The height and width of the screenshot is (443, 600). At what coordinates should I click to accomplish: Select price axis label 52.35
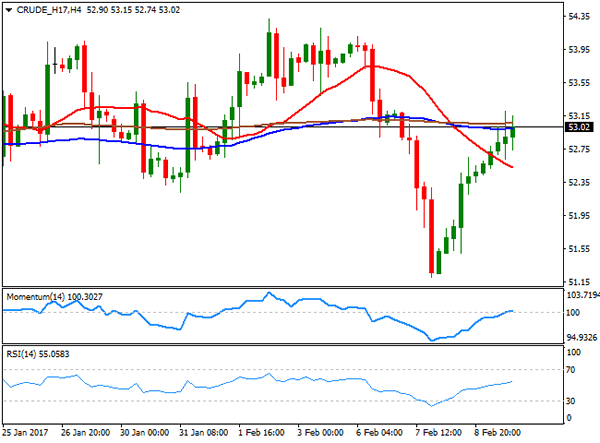pos(579,182)
